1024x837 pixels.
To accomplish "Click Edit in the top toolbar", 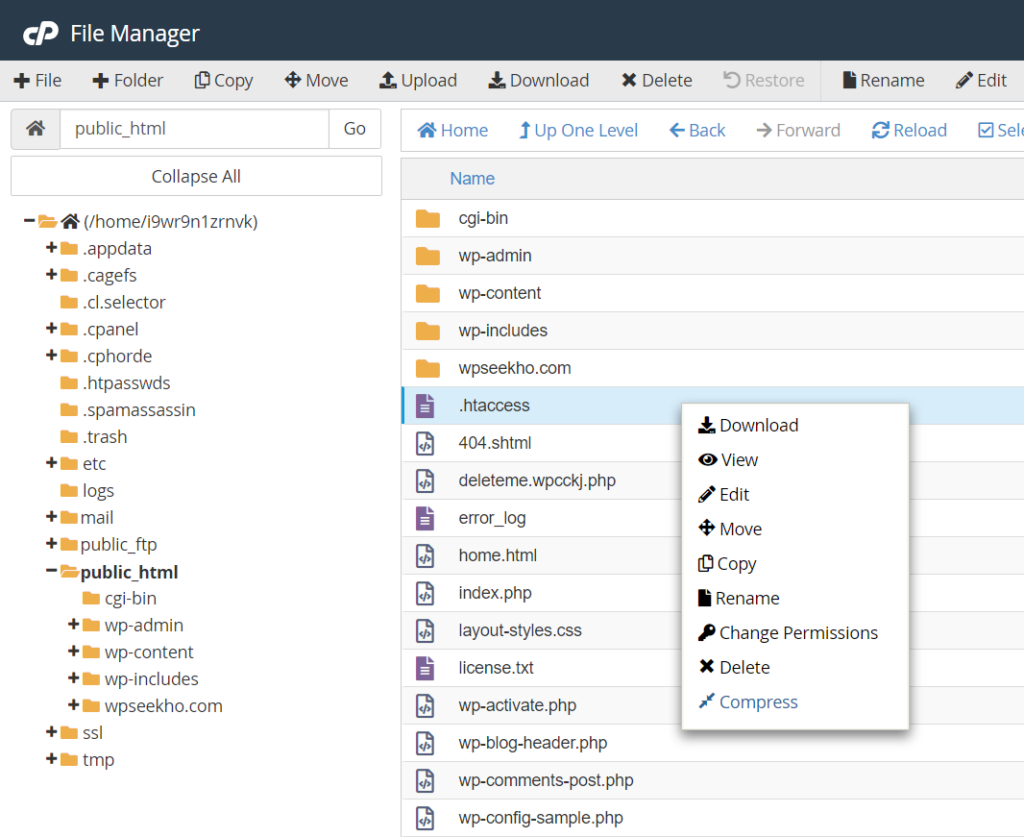I will 981,80.
